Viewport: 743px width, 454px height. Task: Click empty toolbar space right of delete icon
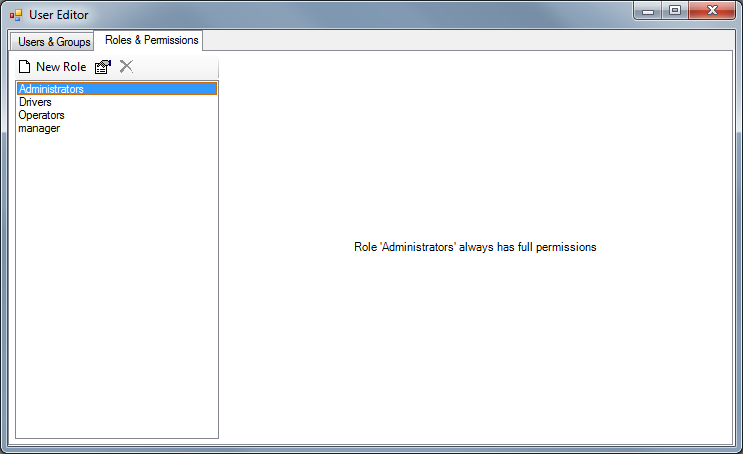[175, 67]
